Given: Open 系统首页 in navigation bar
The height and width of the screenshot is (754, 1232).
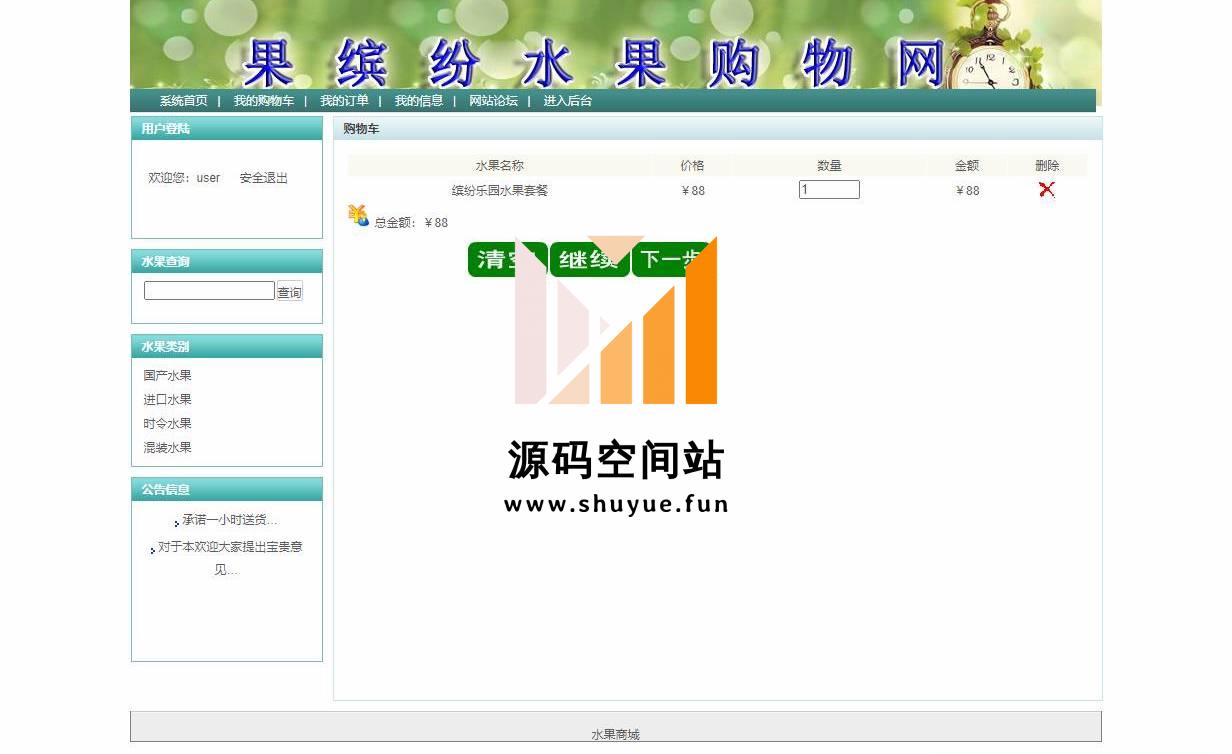Looking at the screenshot, I should (183, 101).
